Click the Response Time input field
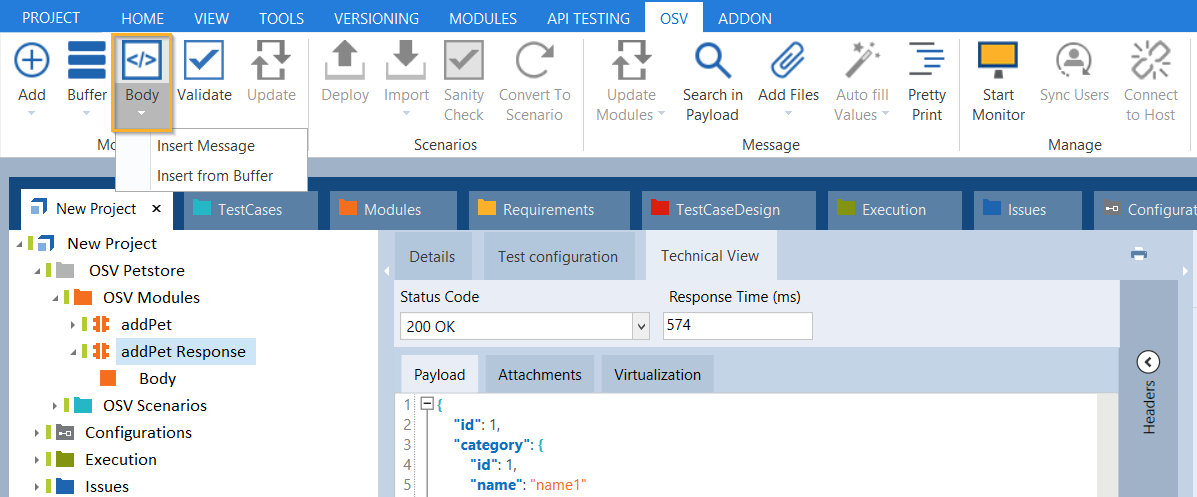Image resolution: width=1197 pixels, height=497 pixels. tap(737, 326)
